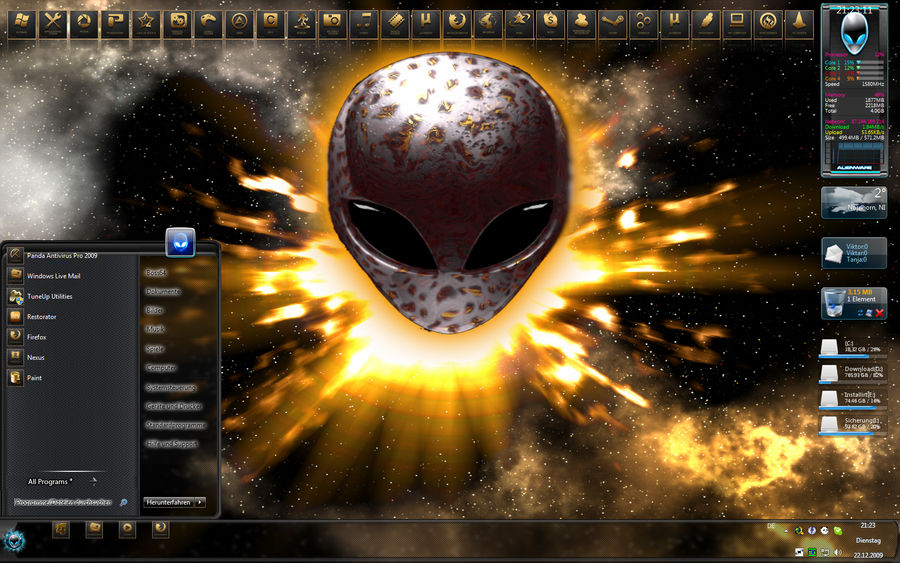This screenshot has width=900, height=563.
Task: Open the Picasa aperture dock icon
Action: click(84, 24)
